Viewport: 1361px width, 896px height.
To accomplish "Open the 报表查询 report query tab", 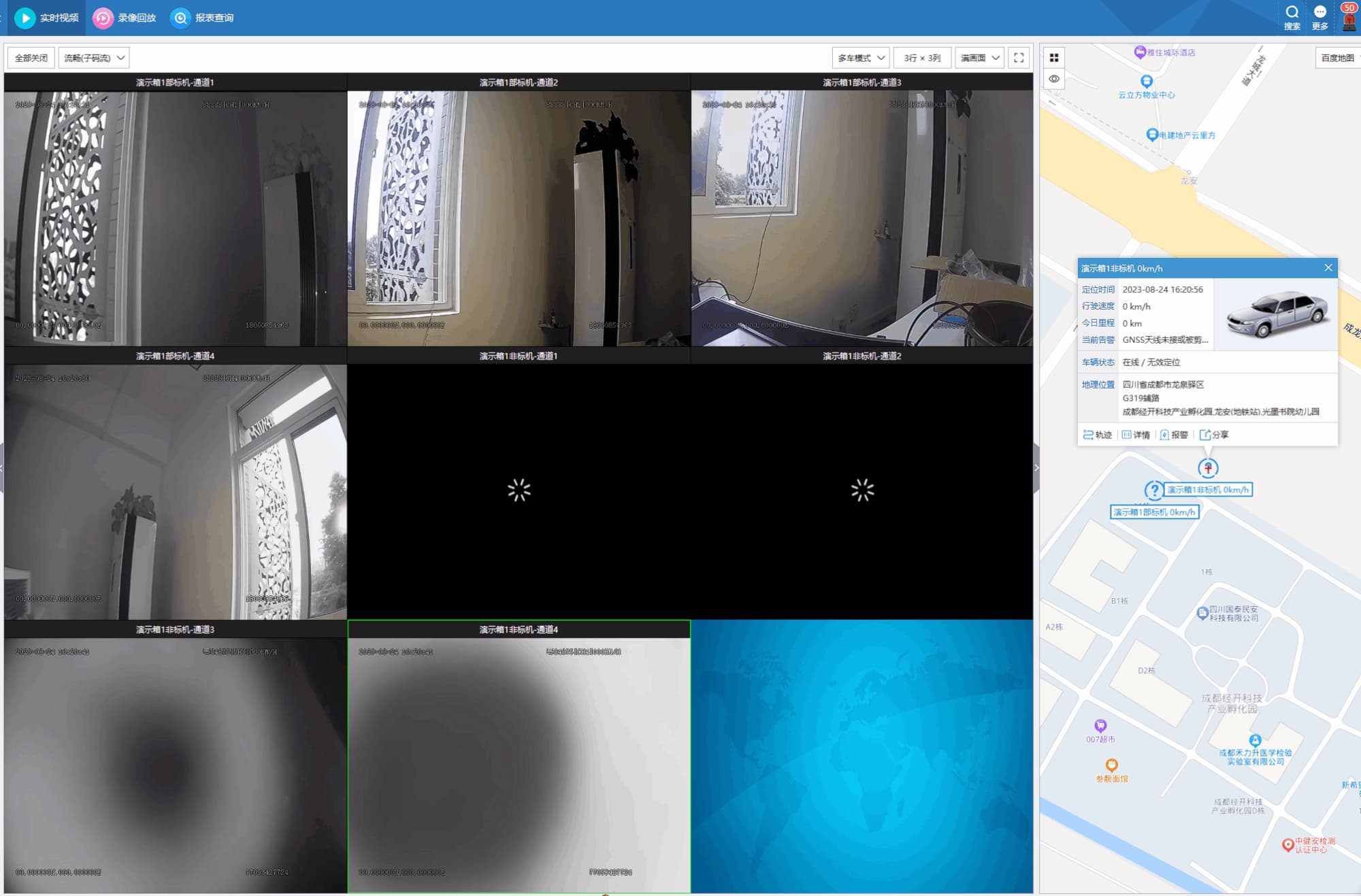I will point(203,18).
